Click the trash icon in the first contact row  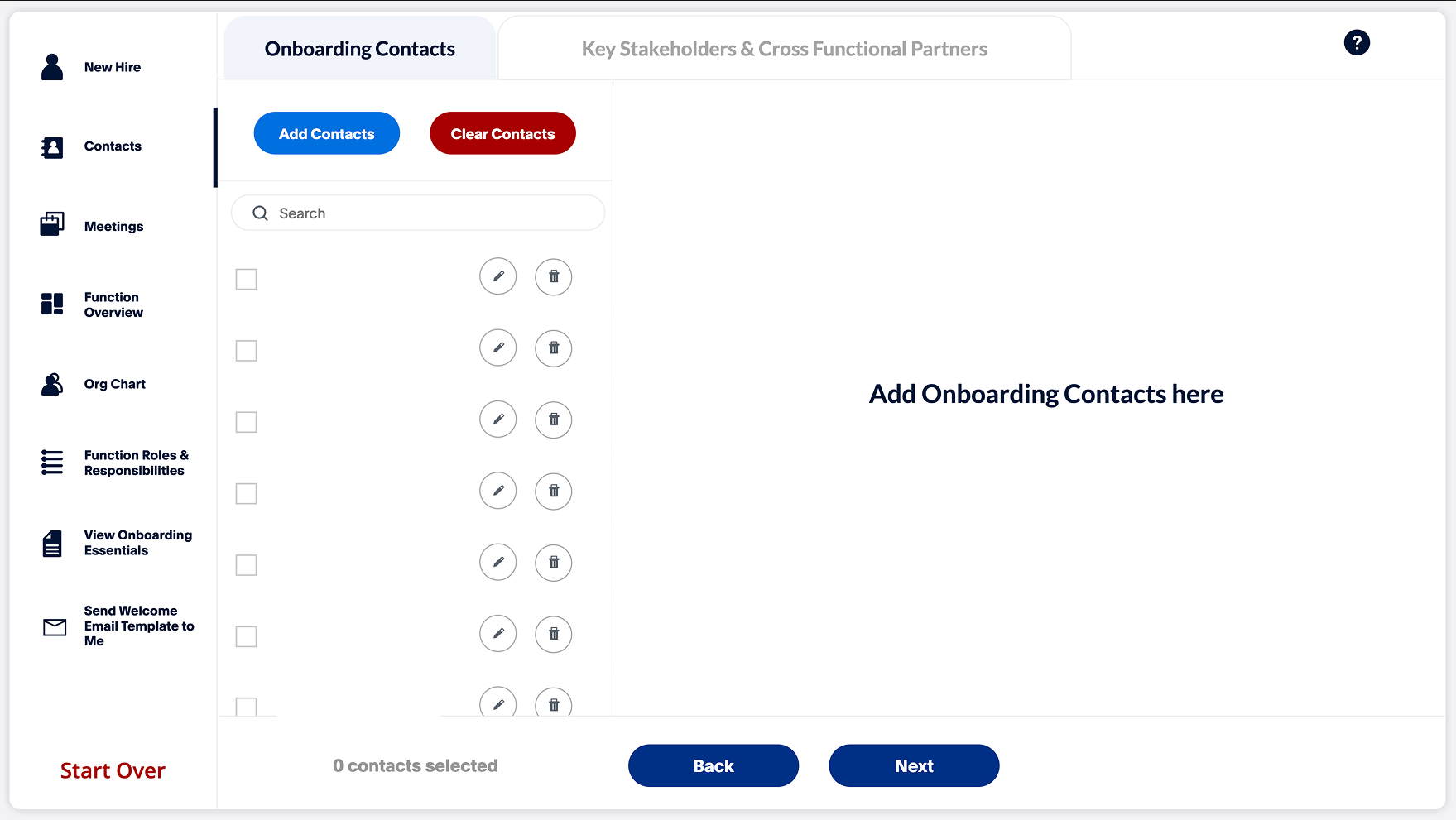pyautogui.click(x=554, y=276)
